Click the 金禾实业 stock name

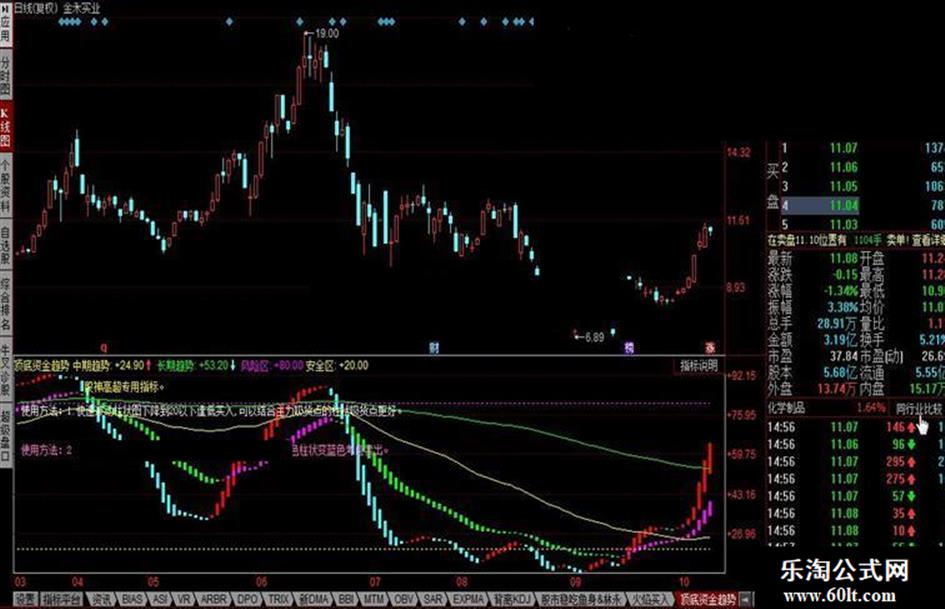(x=81, y=8)
